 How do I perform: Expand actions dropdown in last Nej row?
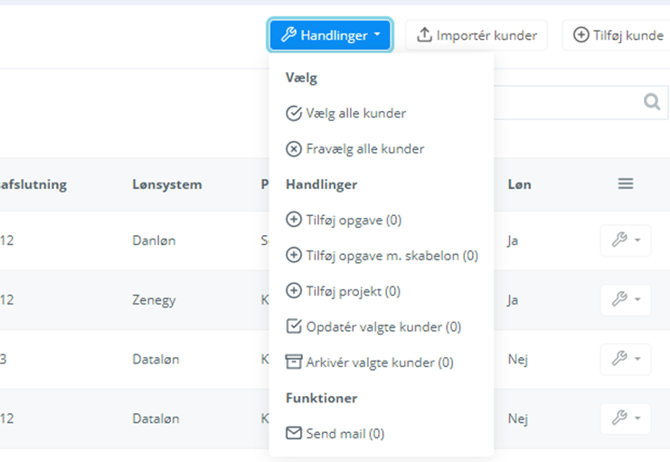coord(625,418)
